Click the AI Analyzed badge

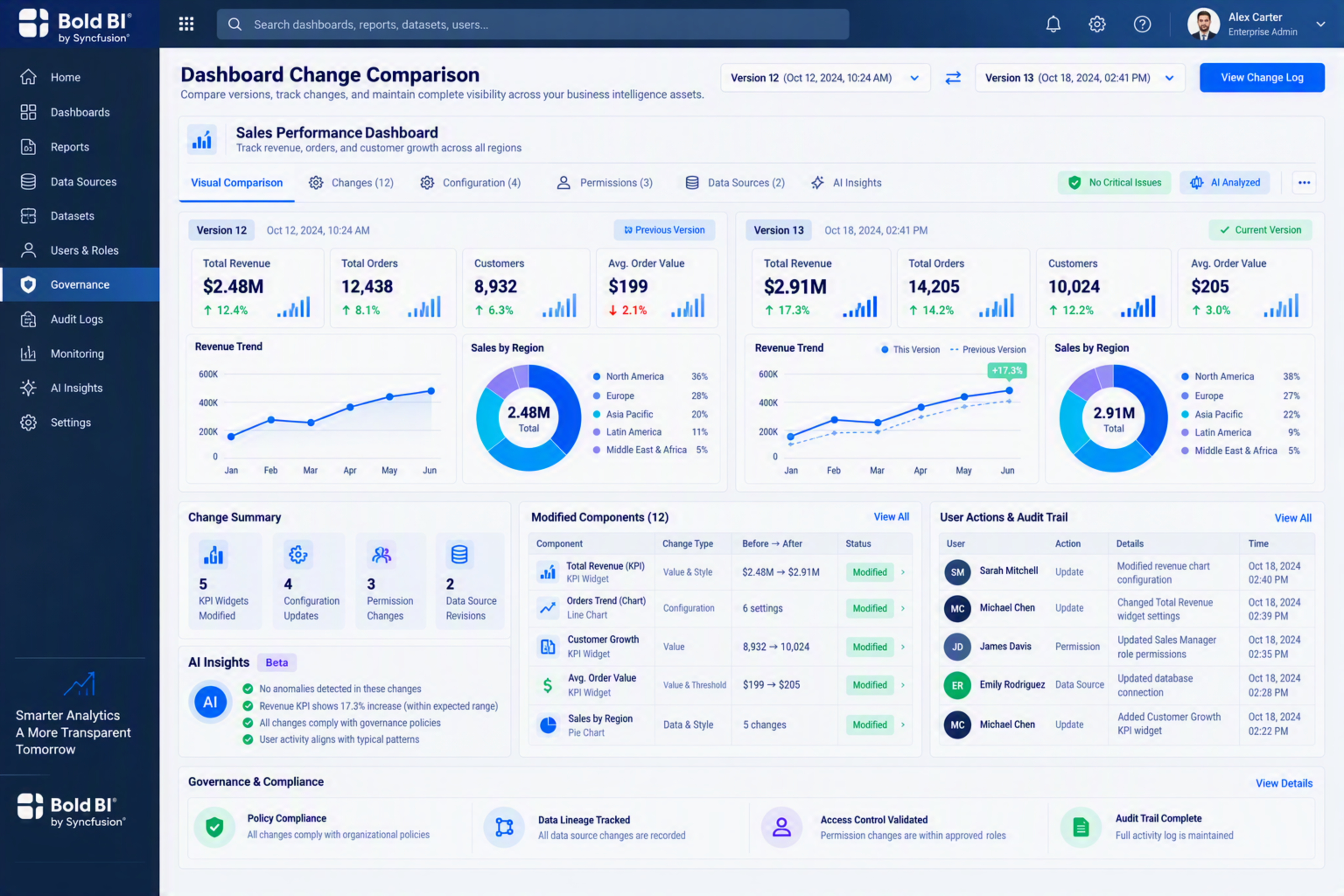pos(1225,183)
